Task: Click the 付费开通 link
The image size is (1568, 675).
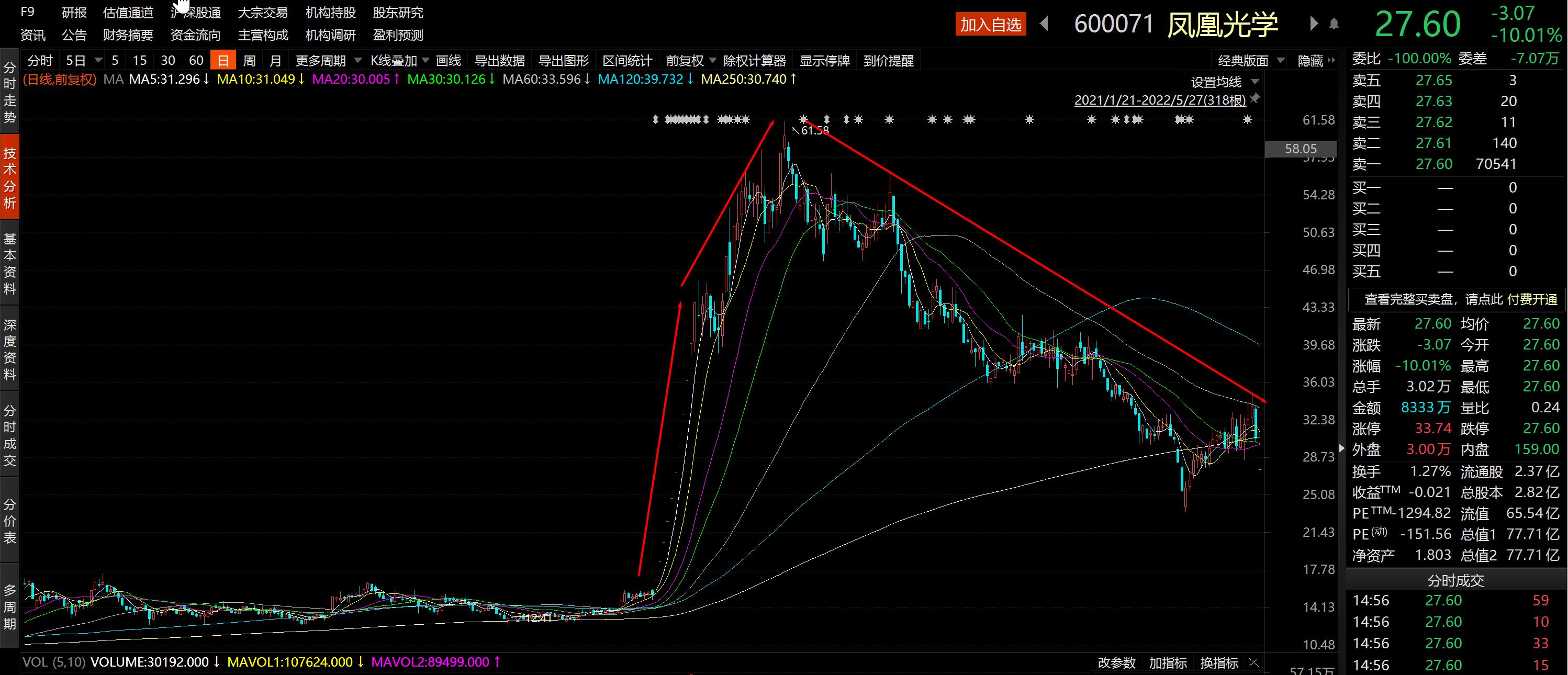Action: pos(1531,299)
